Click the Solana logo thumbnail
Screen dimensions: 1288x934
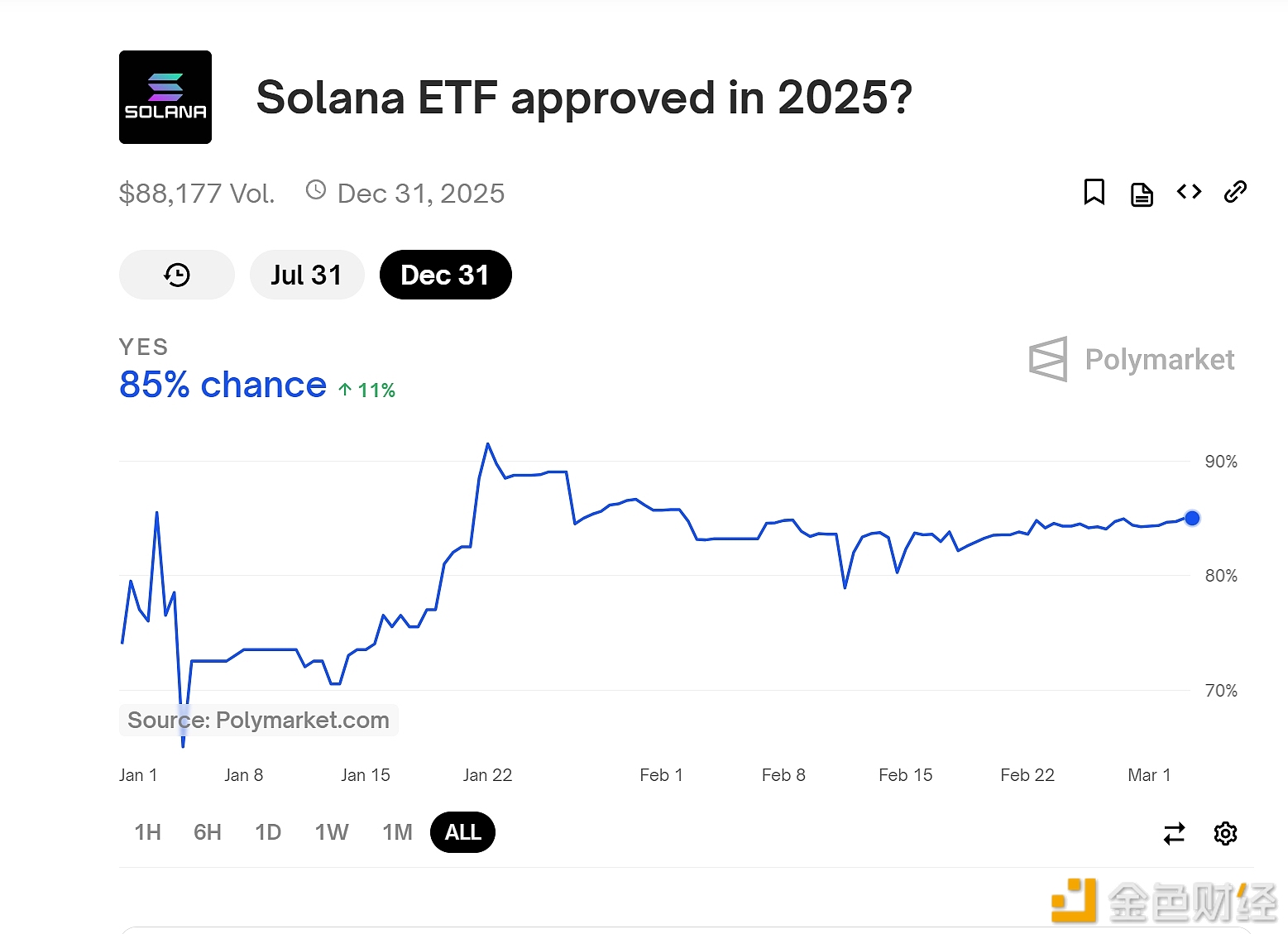click(165, 98)
